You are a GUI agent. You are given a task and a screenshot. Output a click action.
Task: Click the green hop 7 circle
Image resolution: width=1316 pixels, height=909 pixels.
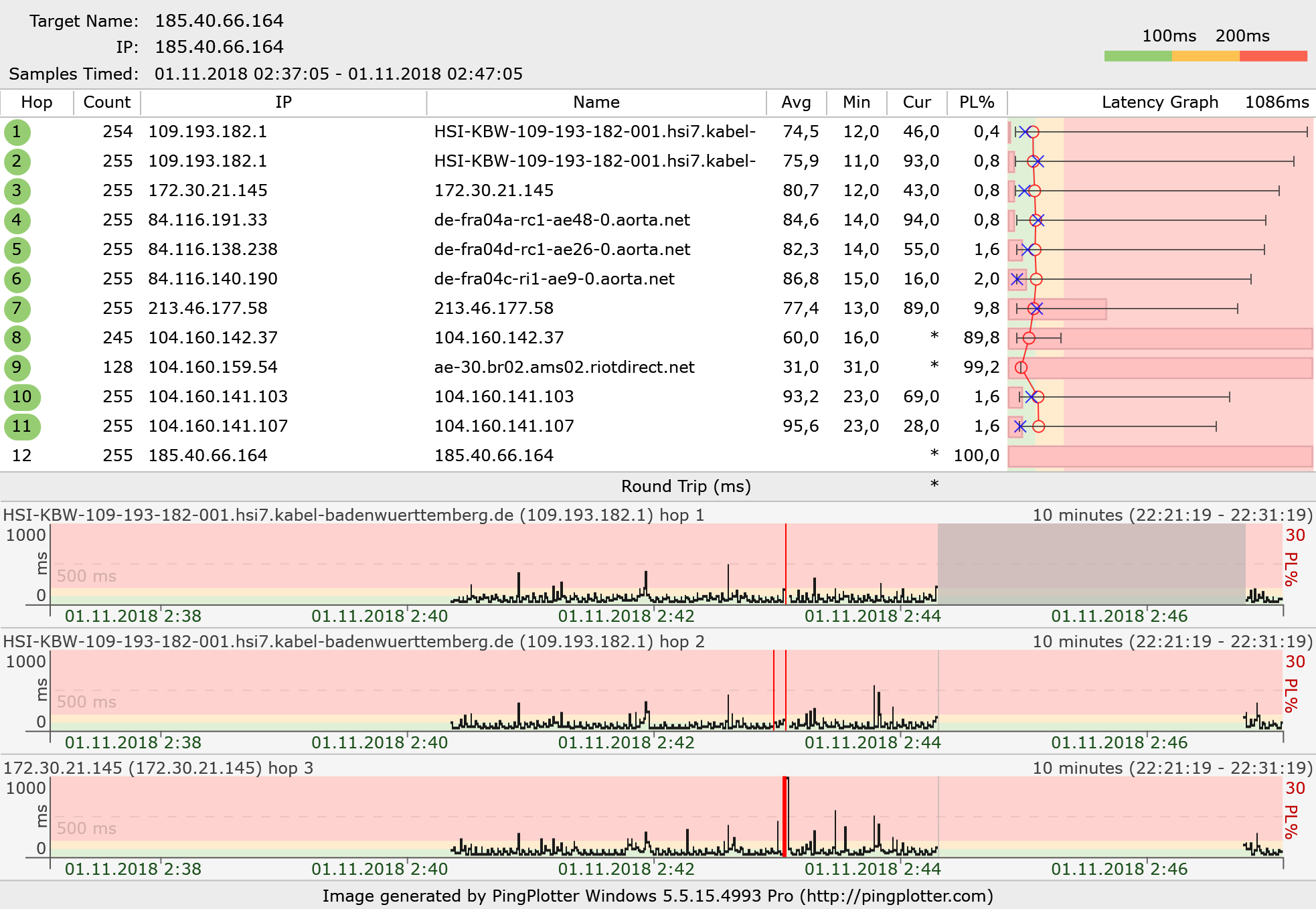[17, 309]
